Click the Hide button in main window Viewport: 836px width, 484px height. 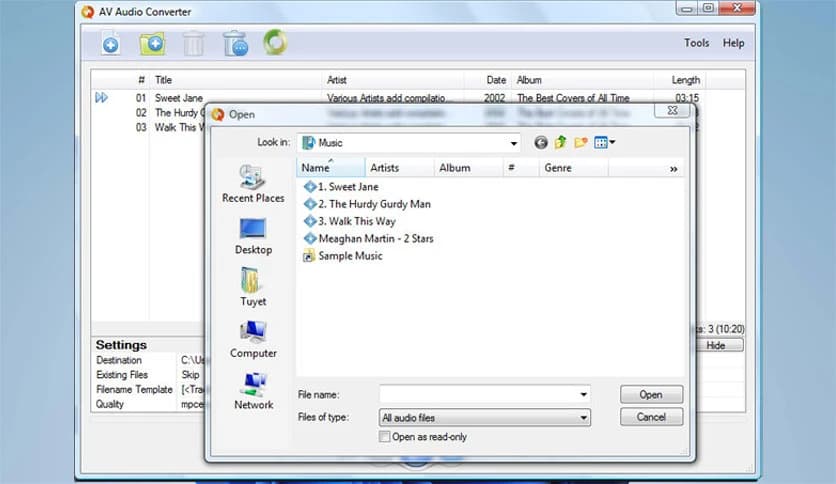point(716,345)
